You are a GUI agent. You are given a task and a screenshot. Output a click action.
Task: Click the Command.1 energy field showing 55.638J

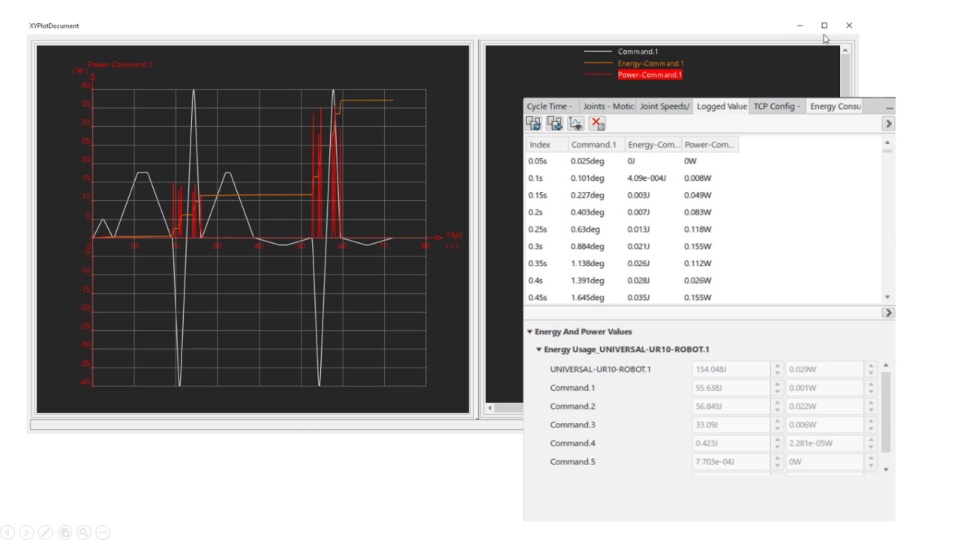coord(731,388)
